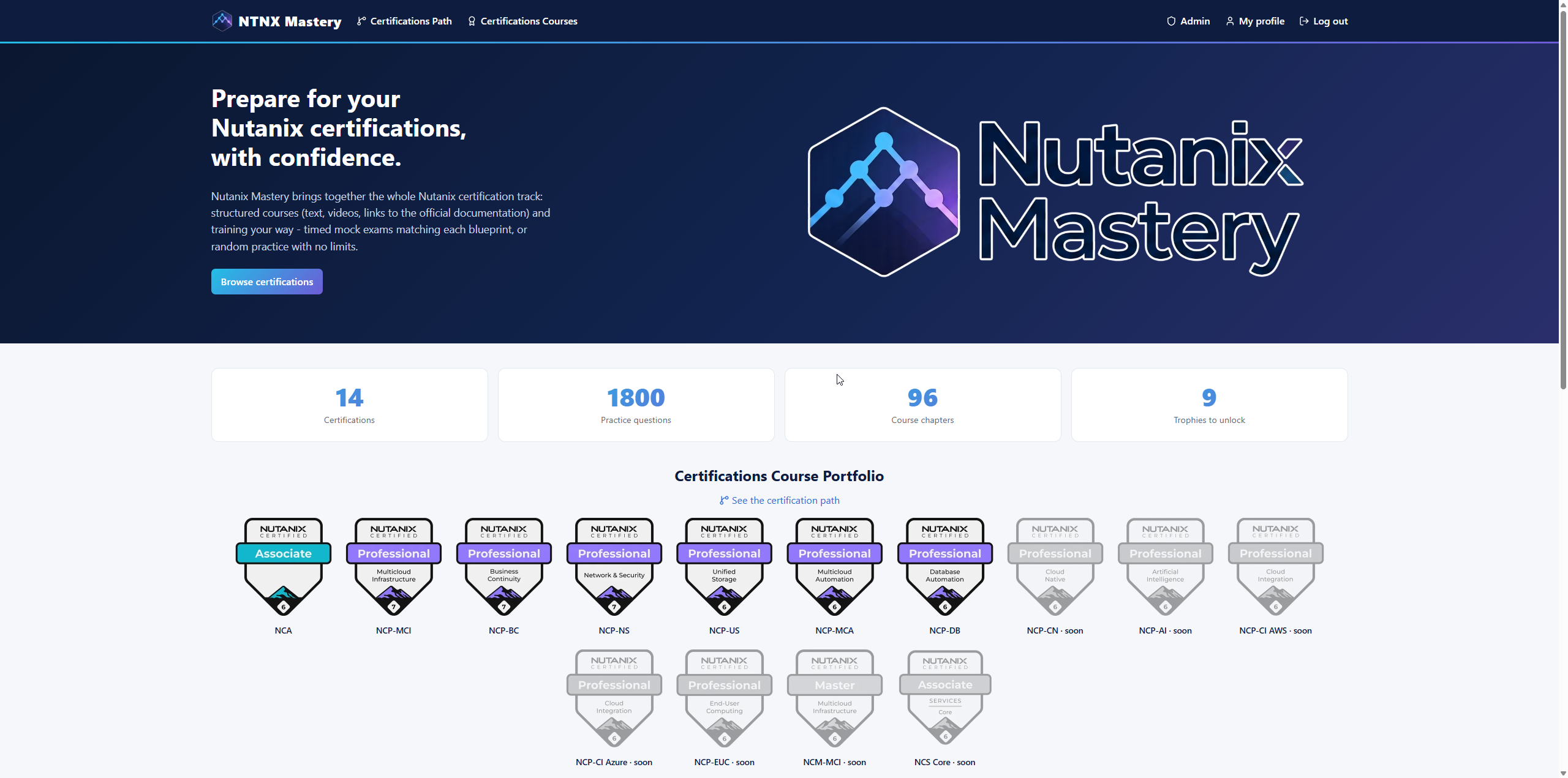Open My profile

coord(1255,21)
